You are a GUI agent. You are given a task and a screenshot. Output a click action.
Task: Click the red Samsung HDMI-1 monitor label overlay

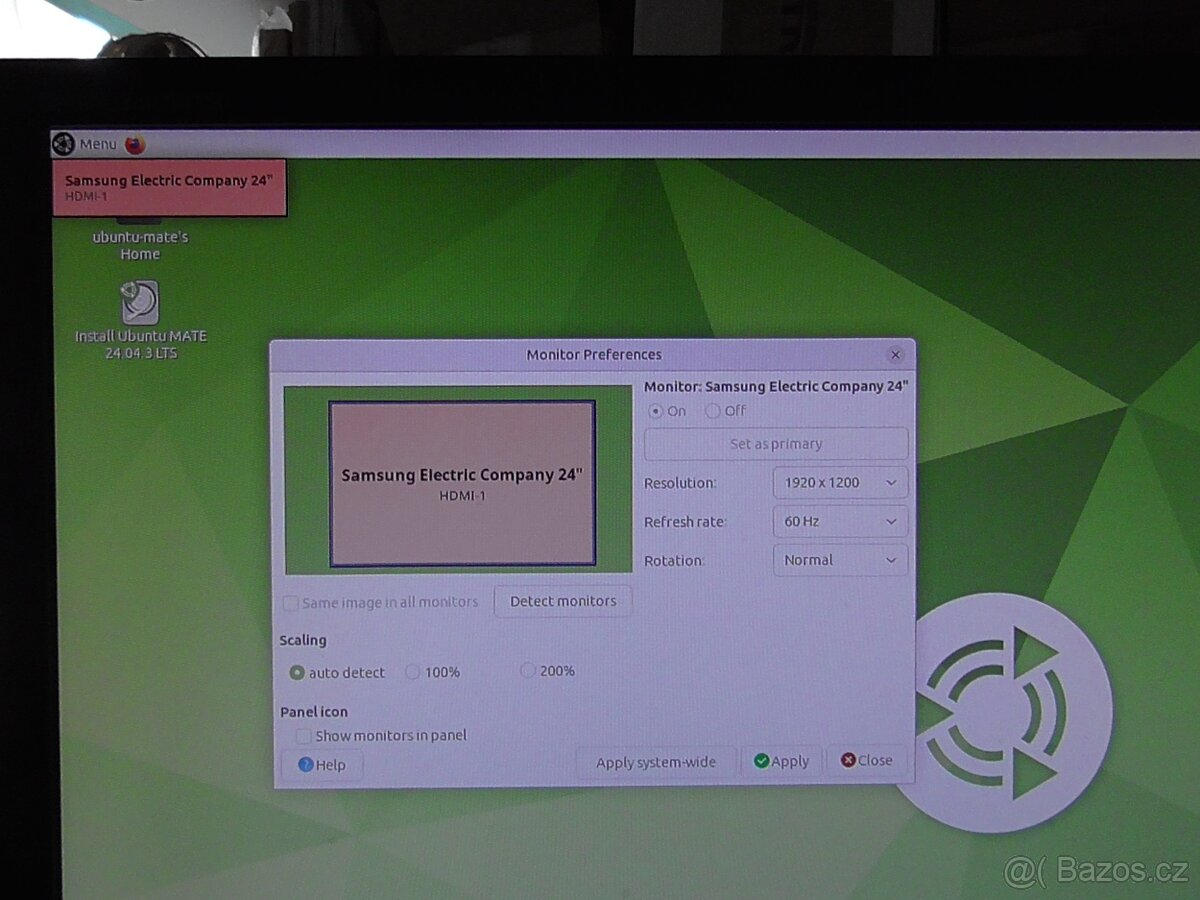(169, 187)
